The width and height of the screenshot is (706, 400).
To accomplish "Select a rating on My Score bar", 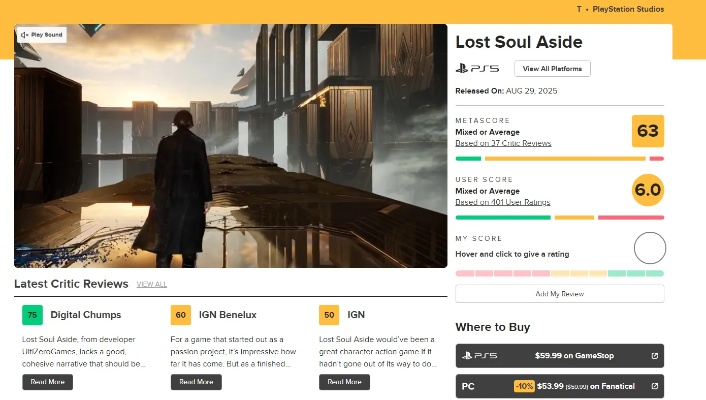I will [559, 273].
